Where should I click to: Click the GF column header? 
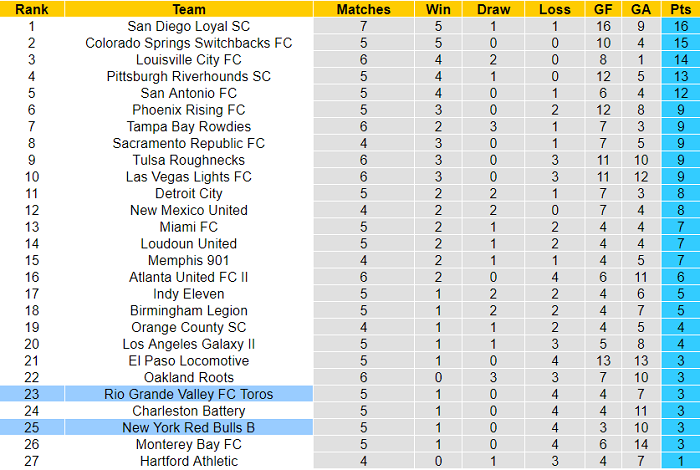coord(603,9)
